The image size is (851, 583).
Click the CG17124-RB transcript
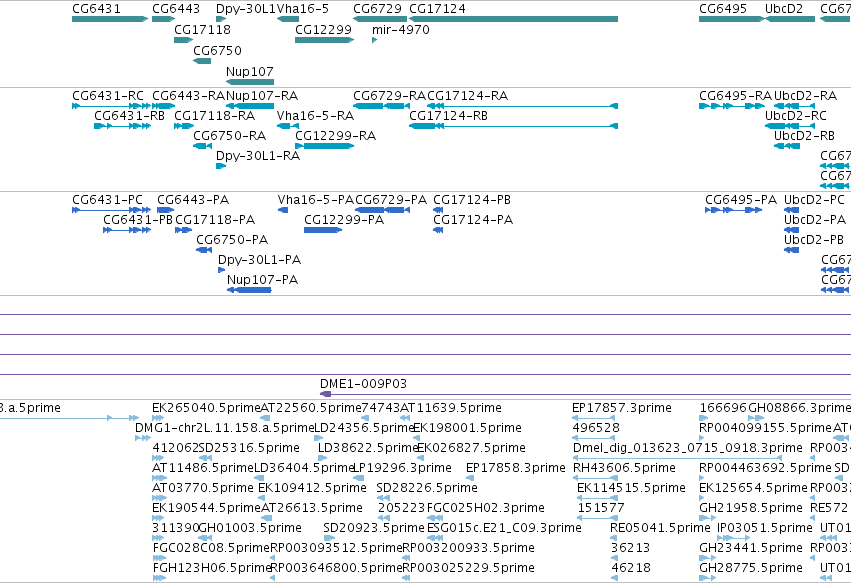513,126
